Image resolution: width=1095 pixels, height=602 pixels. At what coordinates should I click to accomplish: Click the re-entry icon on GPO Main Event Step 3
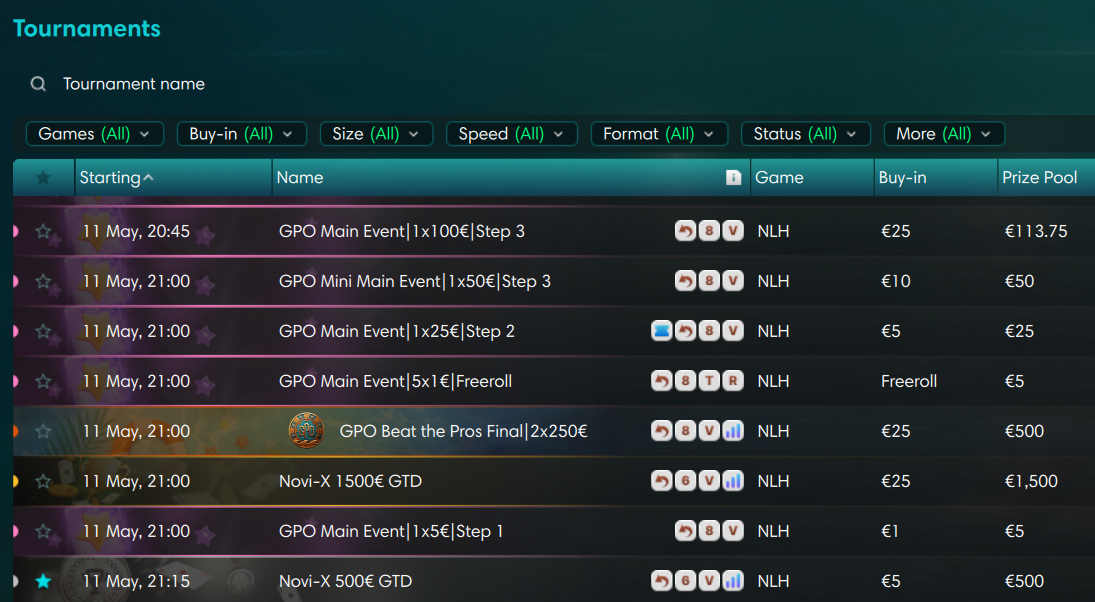tap(686, 231)
